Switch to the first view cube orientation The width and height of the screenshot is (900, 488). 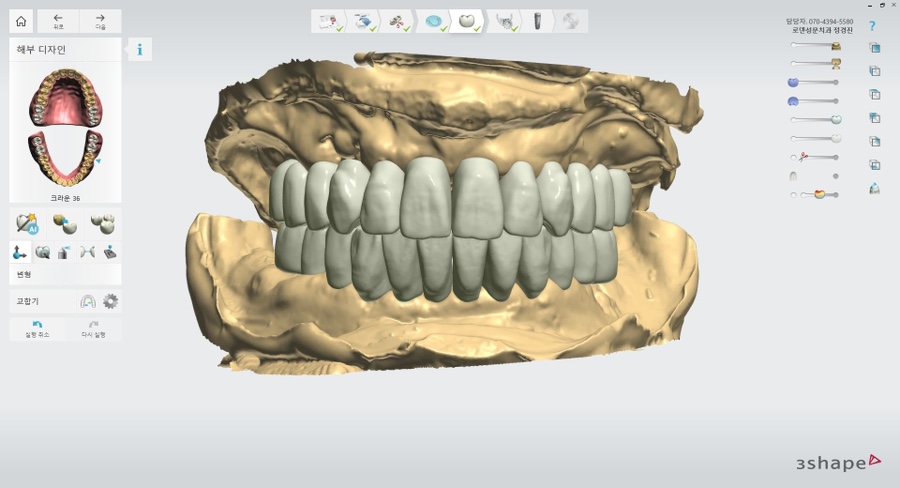874,48
